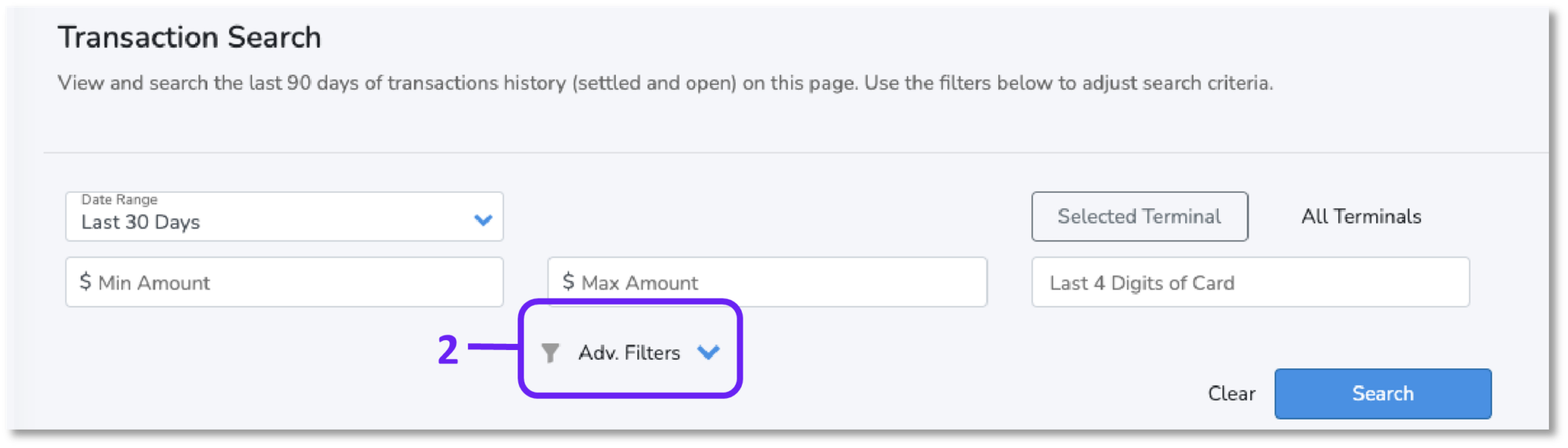Expand Adv. Filters using its blue chevron
Viewport: 1568px width, 448px height.
click(x=708, y=352)
